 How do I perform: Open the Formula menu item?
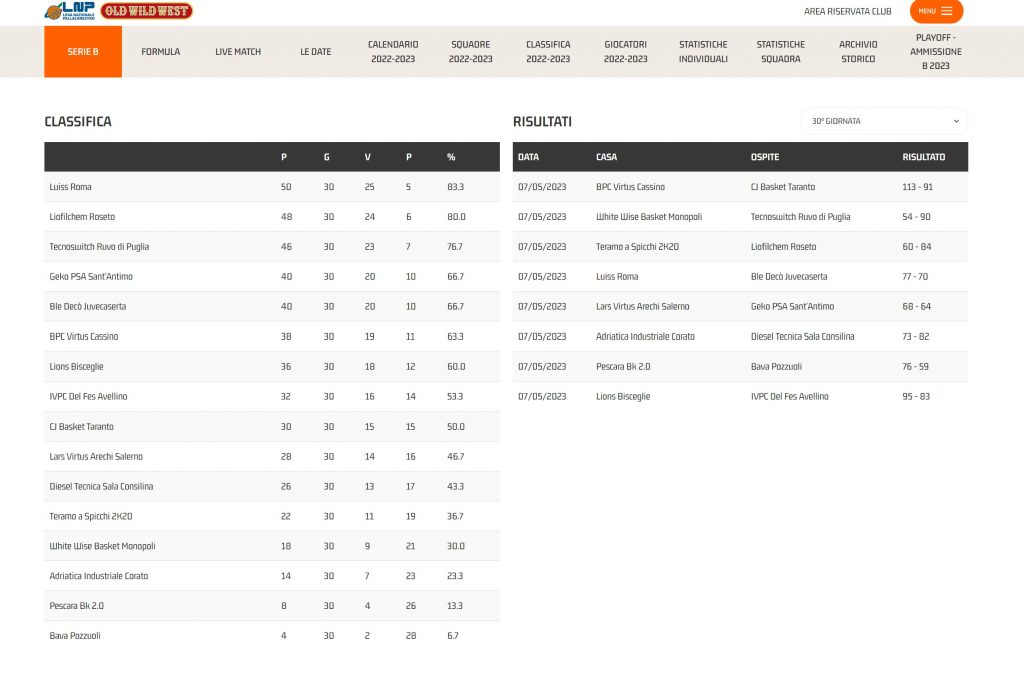161,52
